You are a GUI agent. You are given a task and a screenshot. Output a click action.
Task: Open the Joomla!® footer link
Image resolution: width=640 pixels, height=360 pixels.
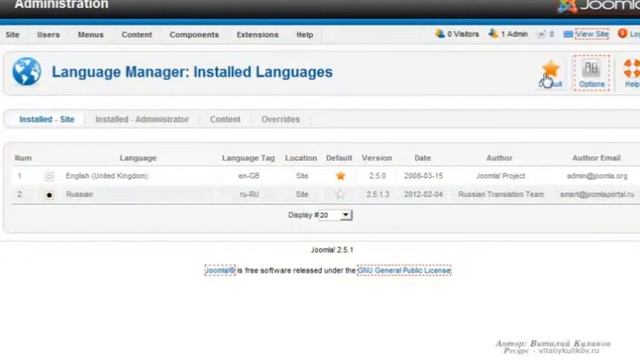pyautogui.click(x=220, y=270)
